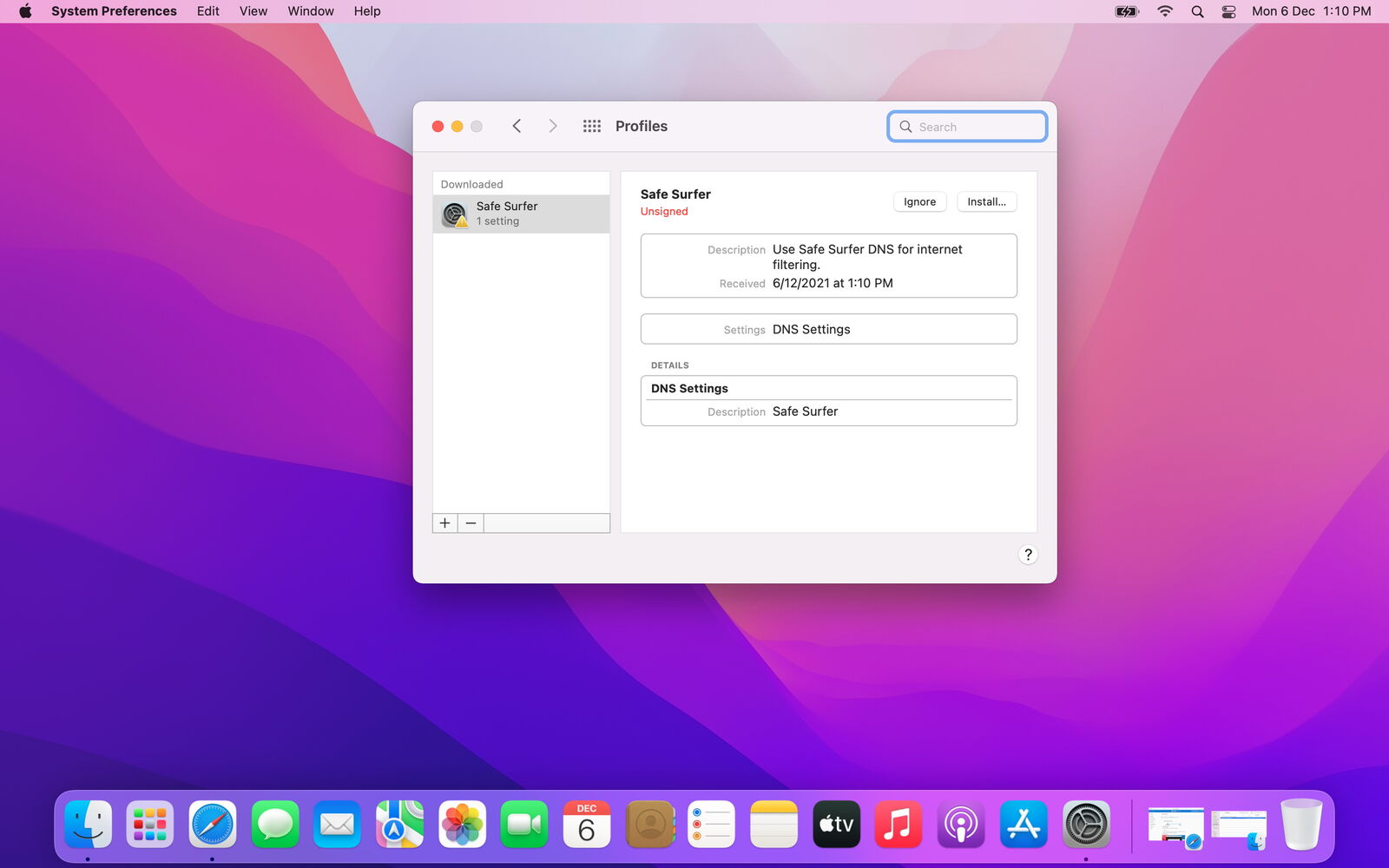Add a profile with the plus button
The image size is (1389, 868).
(x=444, y=523)
